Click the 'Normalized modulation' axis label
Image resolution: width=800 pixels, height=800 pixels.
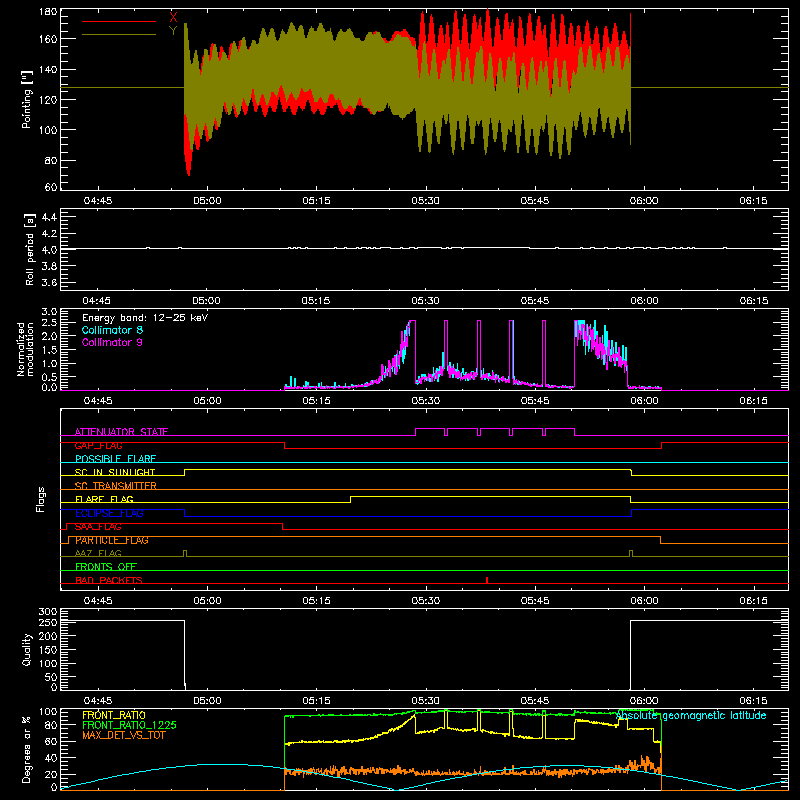click(x=25, y=349)
